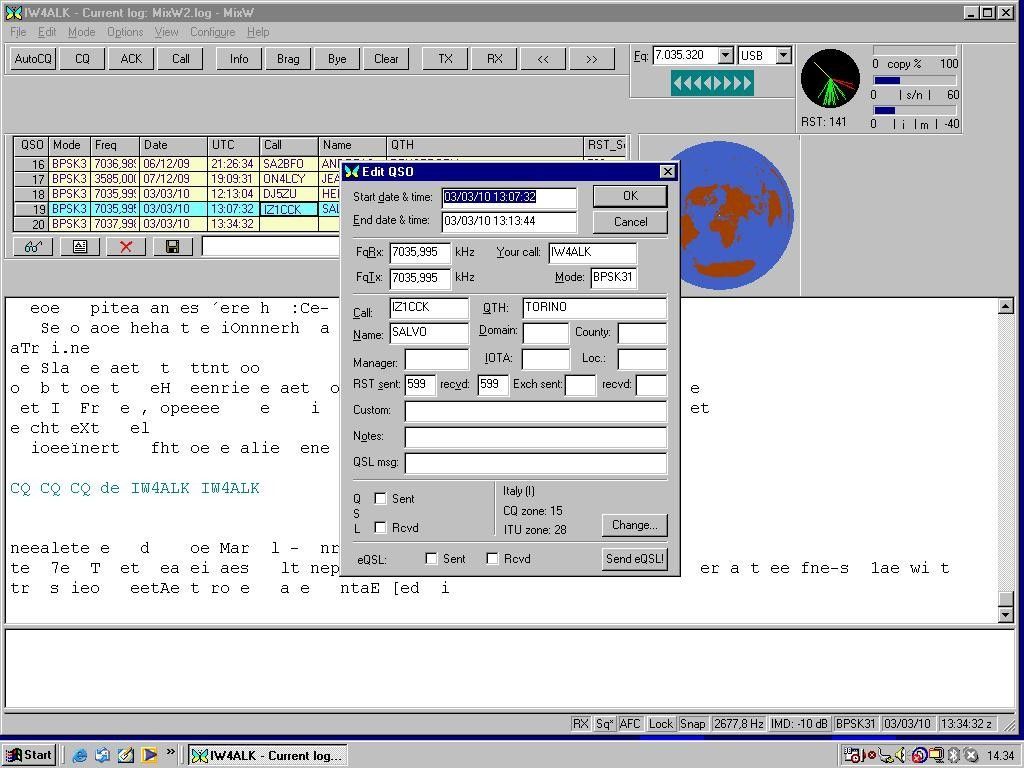
Task: Click the Brag macro button
Action: point(288,59)
